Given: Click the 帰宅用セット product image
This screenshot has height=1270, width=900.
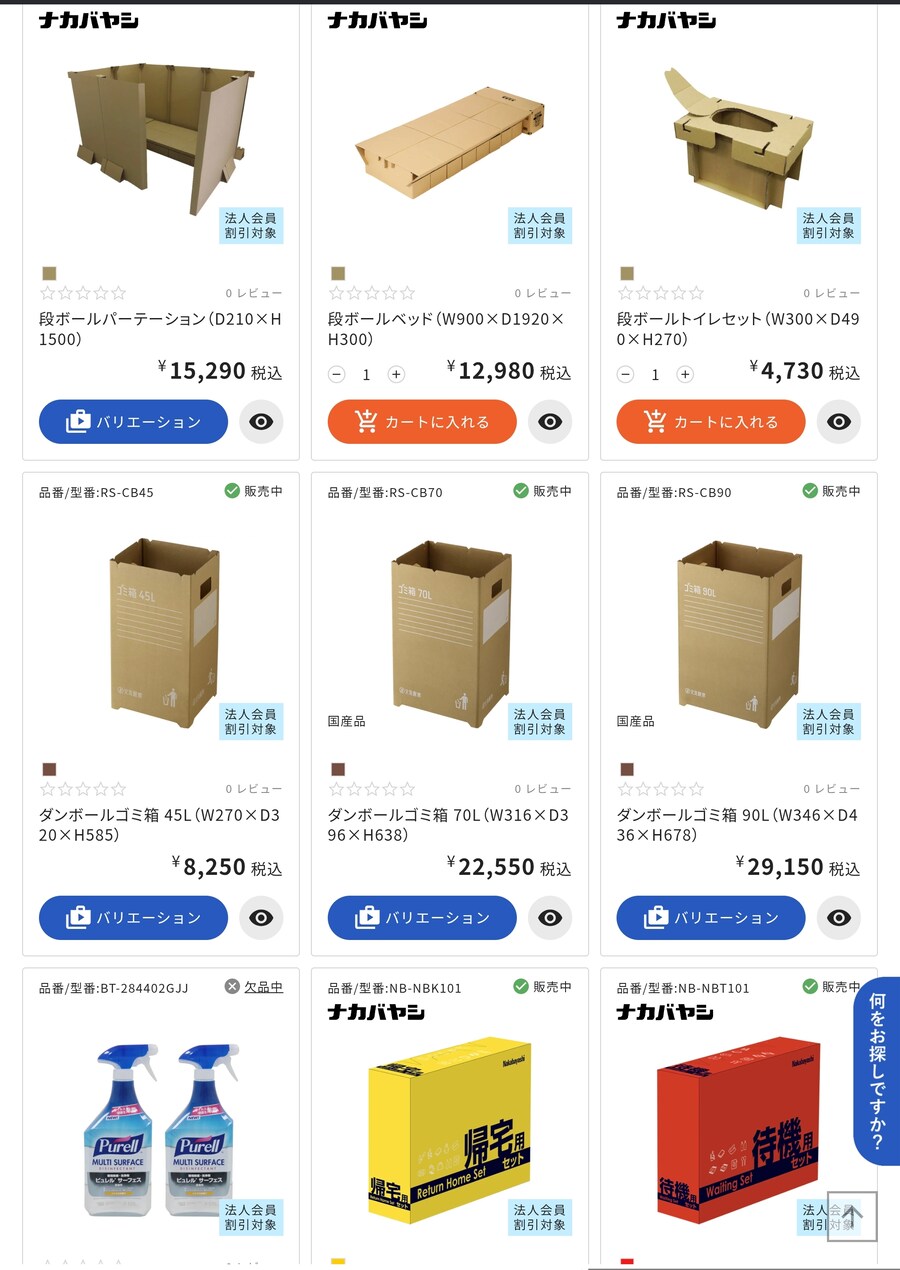Looking at the screenshot, I should [450, 1130].
